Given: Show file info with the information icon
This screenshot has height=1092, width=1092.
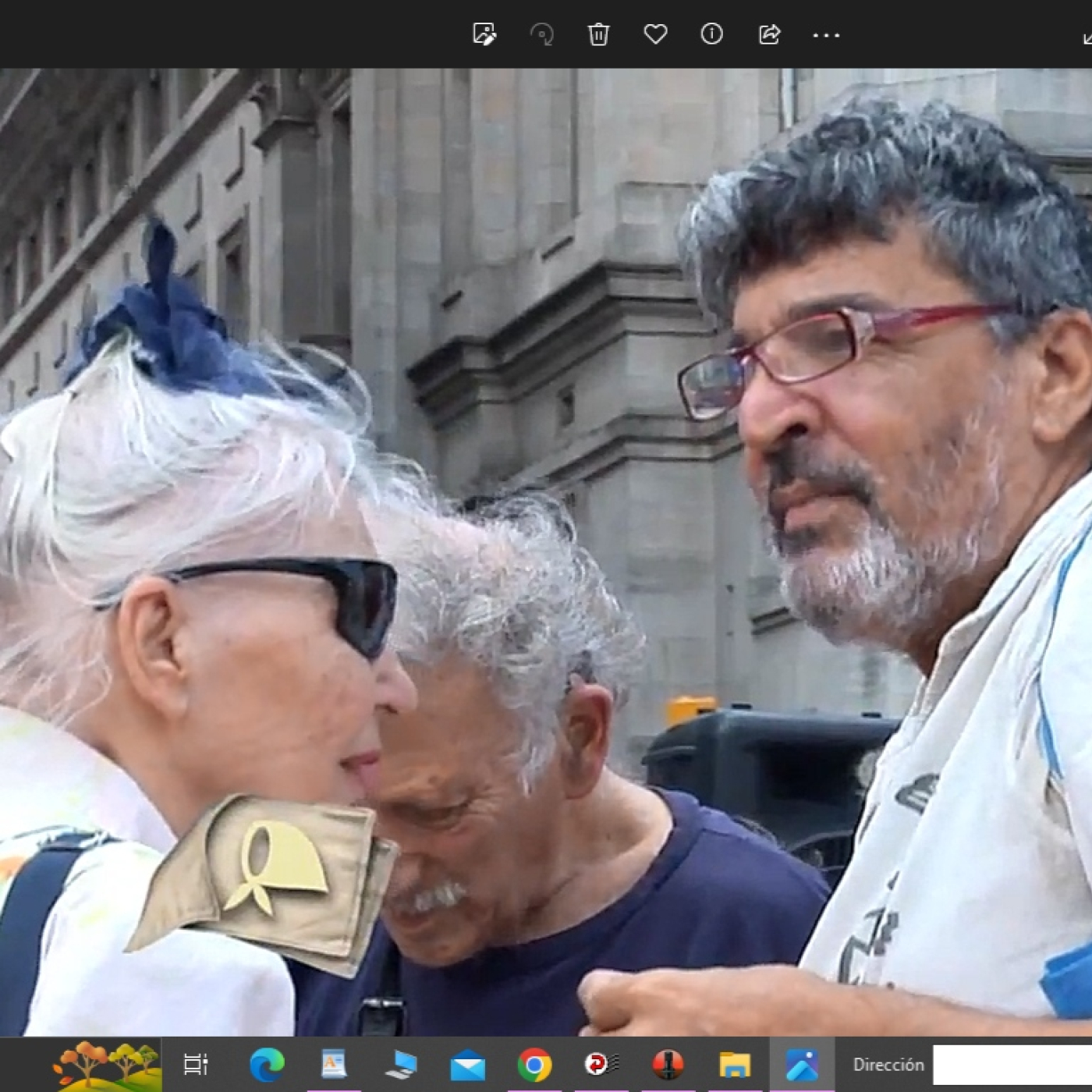Looking at the screenshot, I should pyautogui.click(x=711, y=34).
